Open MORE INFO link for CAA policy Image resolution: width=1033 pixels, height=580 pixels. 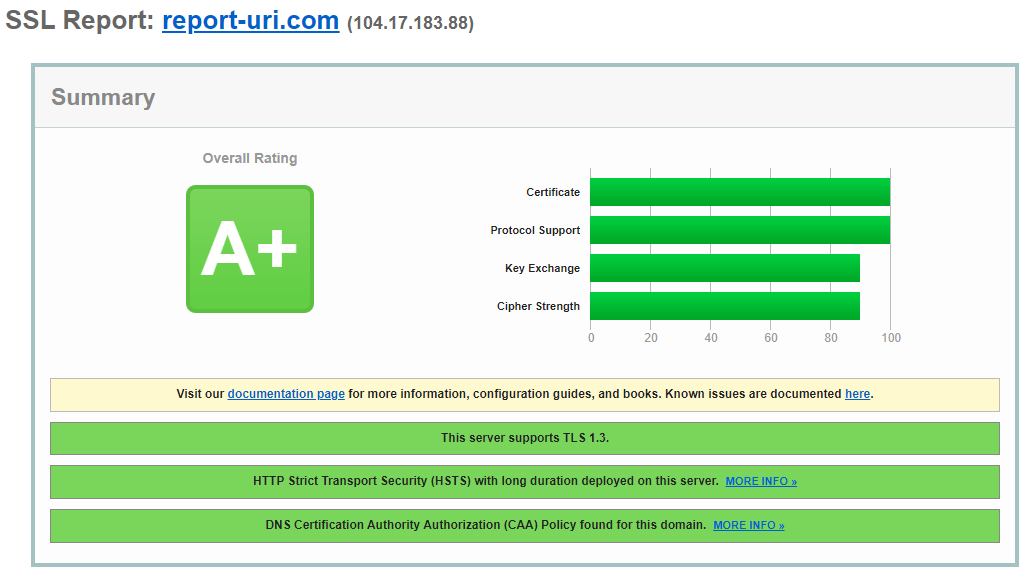(x=748, y=525)
